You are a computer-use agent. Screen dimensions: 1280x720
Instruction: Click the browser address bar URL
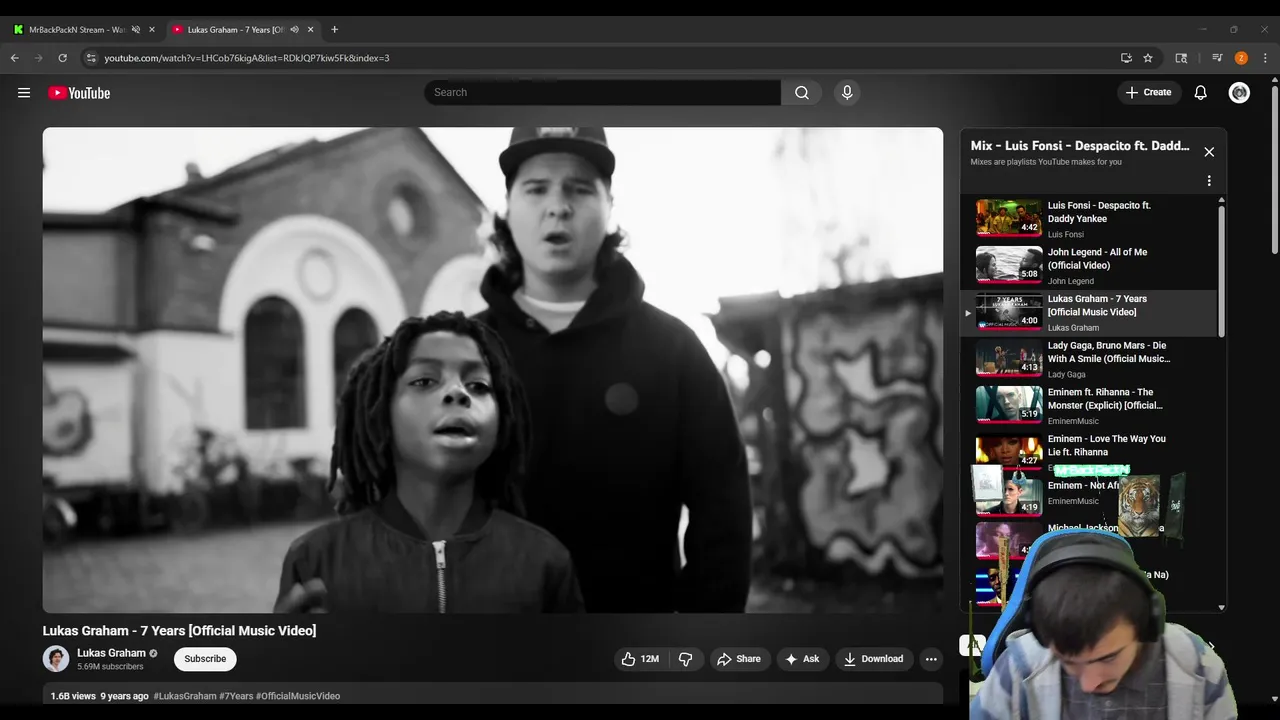pyautogui.click(x=247, y=58)
